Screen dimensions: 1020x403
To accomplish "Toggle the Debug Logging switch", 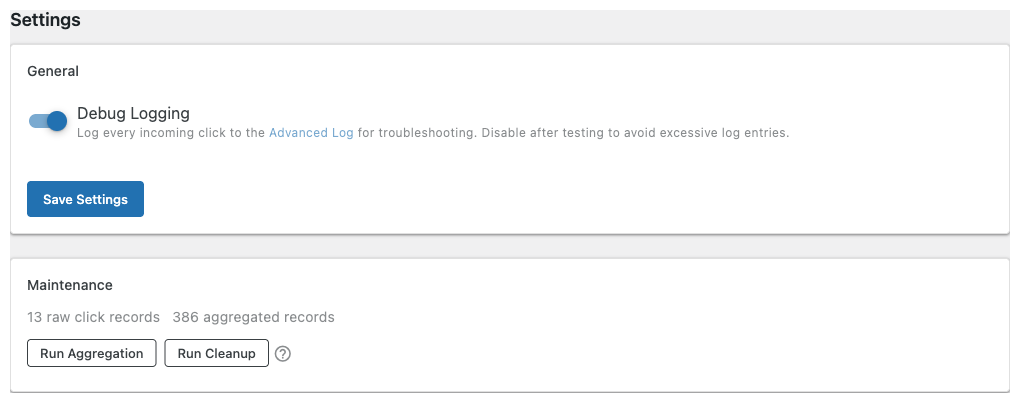I will 47,121.
